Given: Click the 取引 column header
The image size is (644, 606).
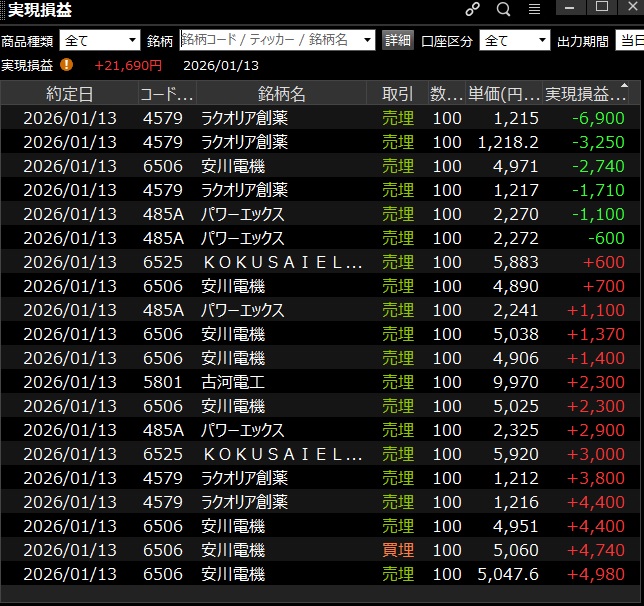Looking at the screenshot, I should (x=397, y=94).
